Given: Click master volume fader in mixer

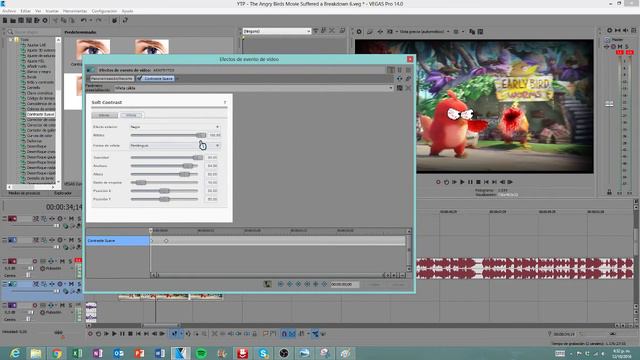Looking at the screenshot, I should tap(609, 104).
